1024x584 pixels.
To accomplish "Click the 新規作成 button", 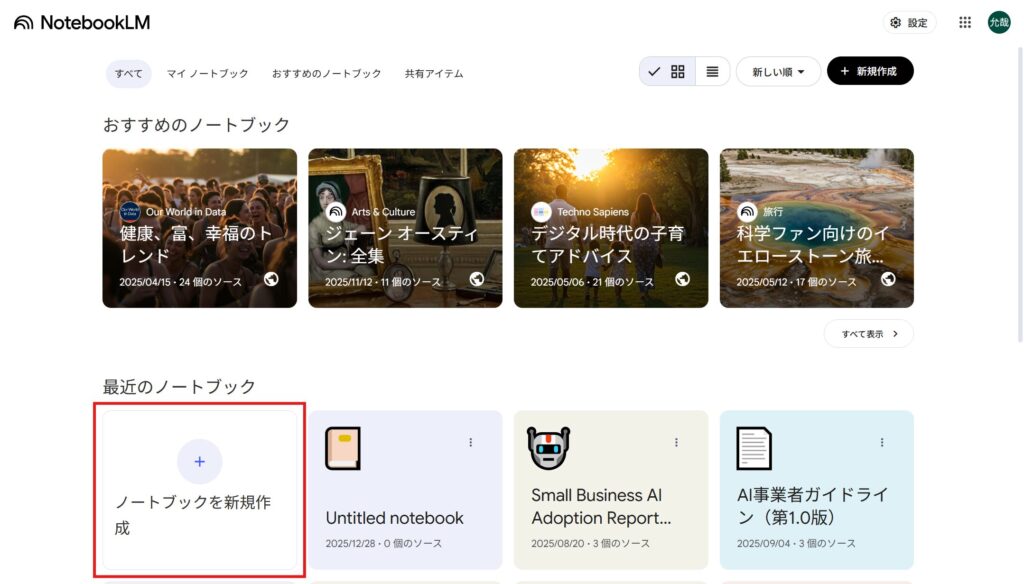I will click(869, 72).
